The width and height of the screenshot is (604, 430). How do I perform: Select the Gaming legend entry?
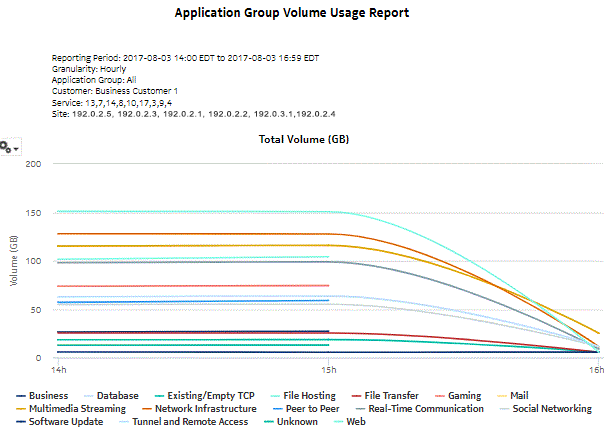463,396
